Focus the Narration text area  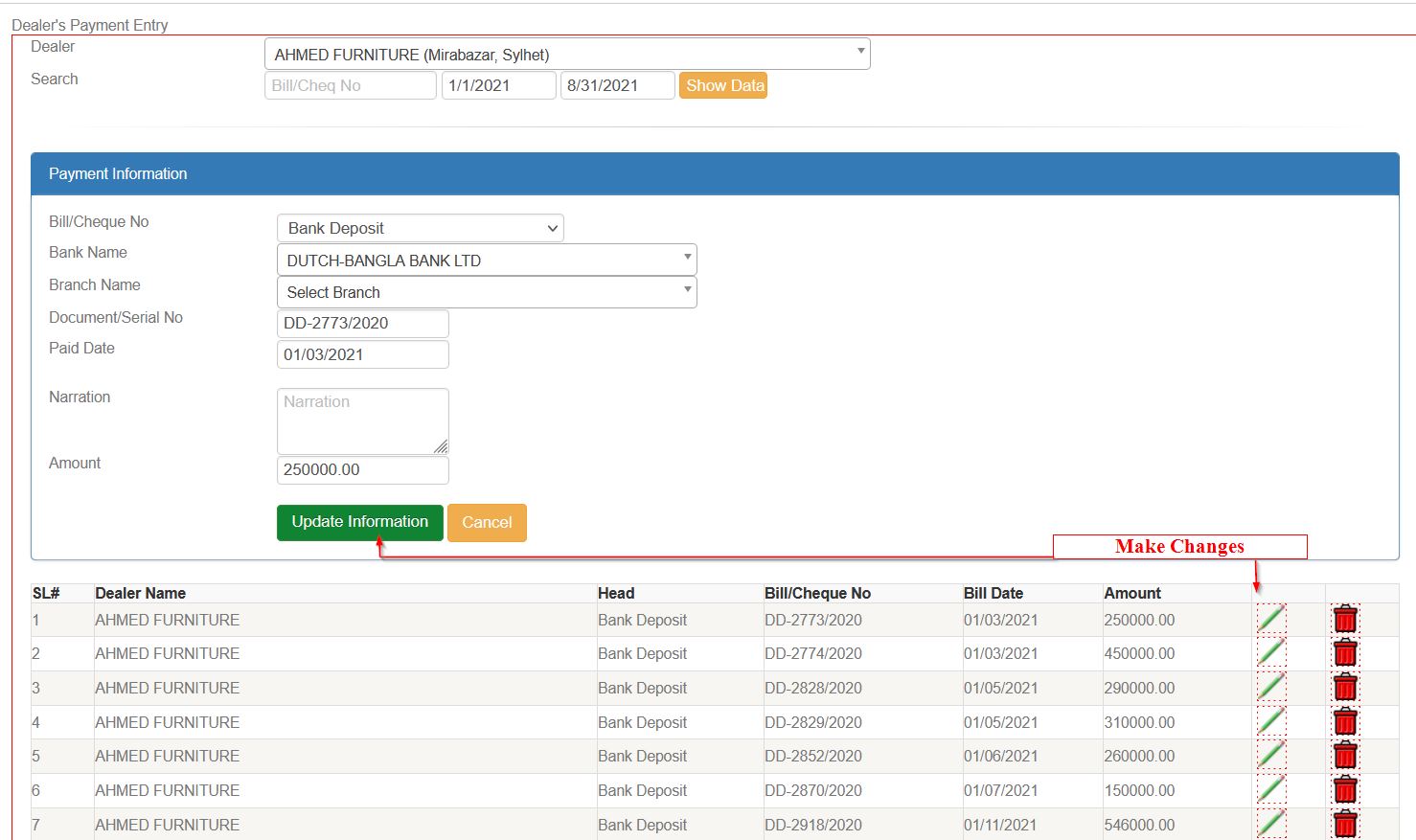coord(363,421)
